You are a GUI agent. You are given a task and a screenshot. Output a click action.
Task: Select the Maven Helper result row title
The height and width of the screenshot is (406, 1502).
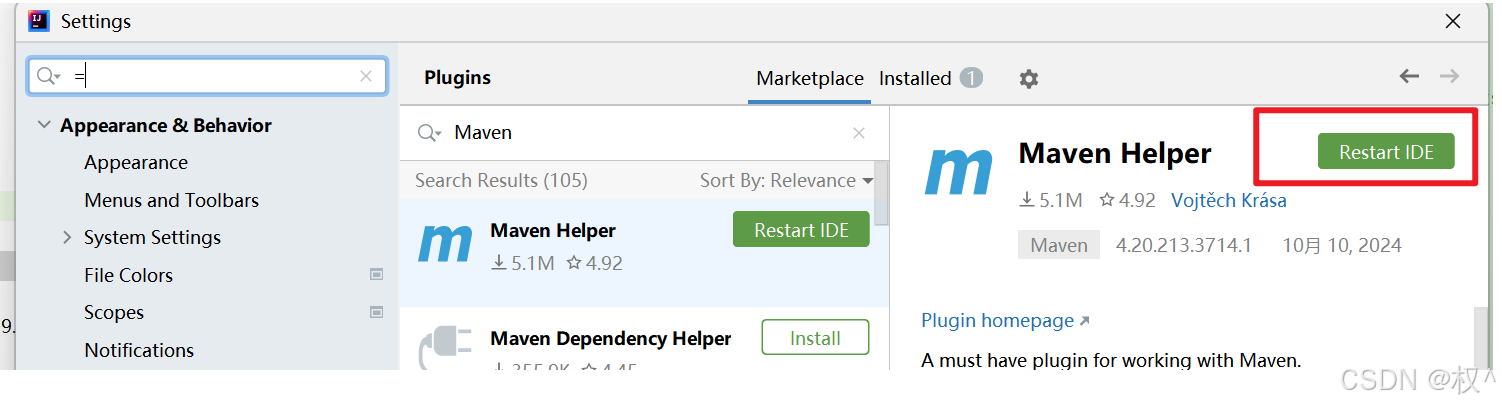pyautogui.click(x=553, y=230)
